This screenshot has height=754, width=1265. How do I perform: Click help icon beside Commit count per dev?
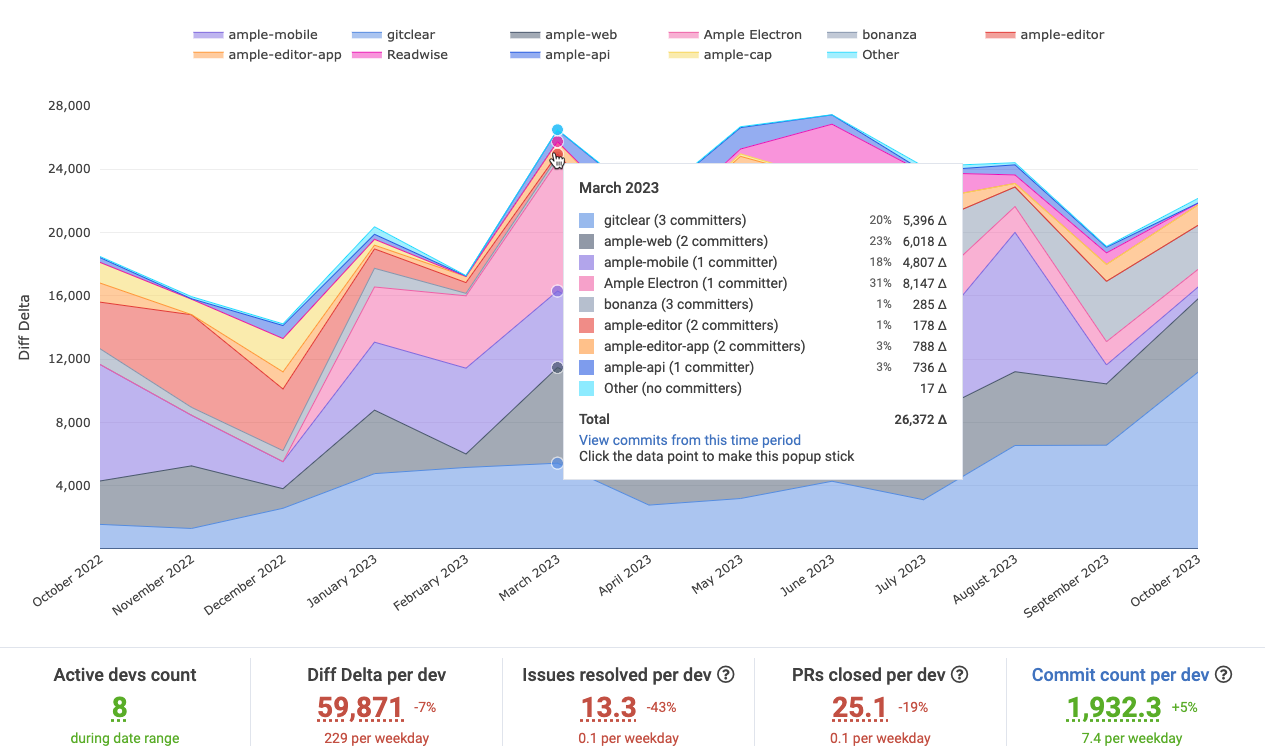(1223, 675)
